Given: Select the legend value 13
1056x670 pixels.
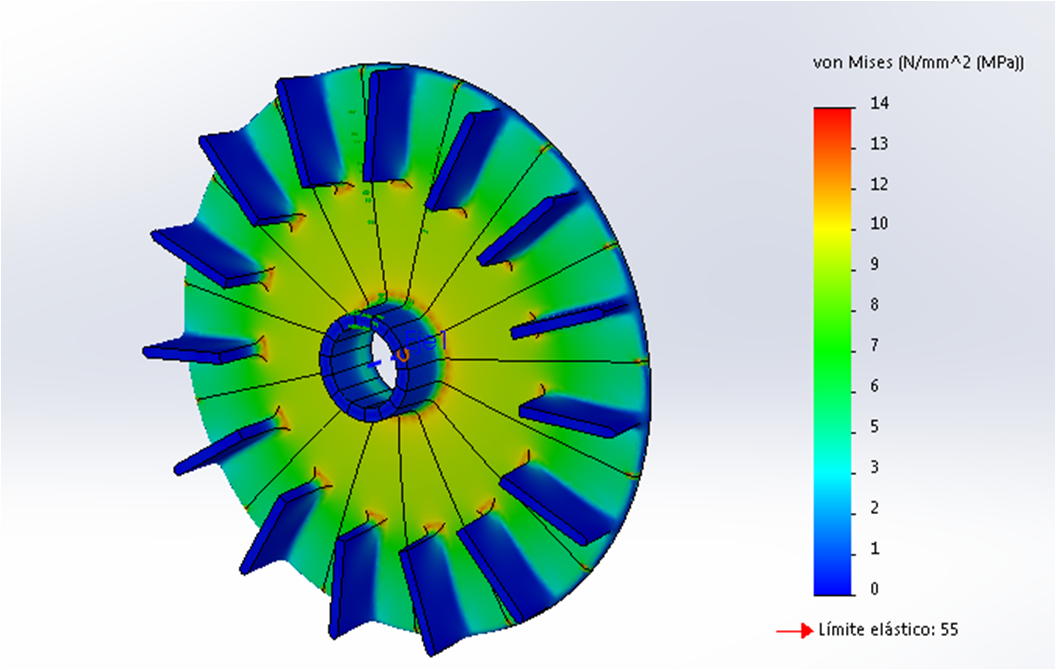Looking at the screenshot, I should coord(879,143).
